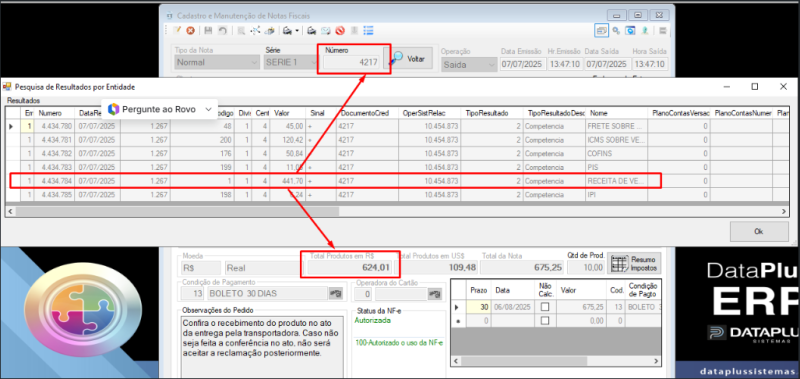800x379 pixels.
Task: Click the undo arrow toolbar icon
Action: (x=222, y=31)
